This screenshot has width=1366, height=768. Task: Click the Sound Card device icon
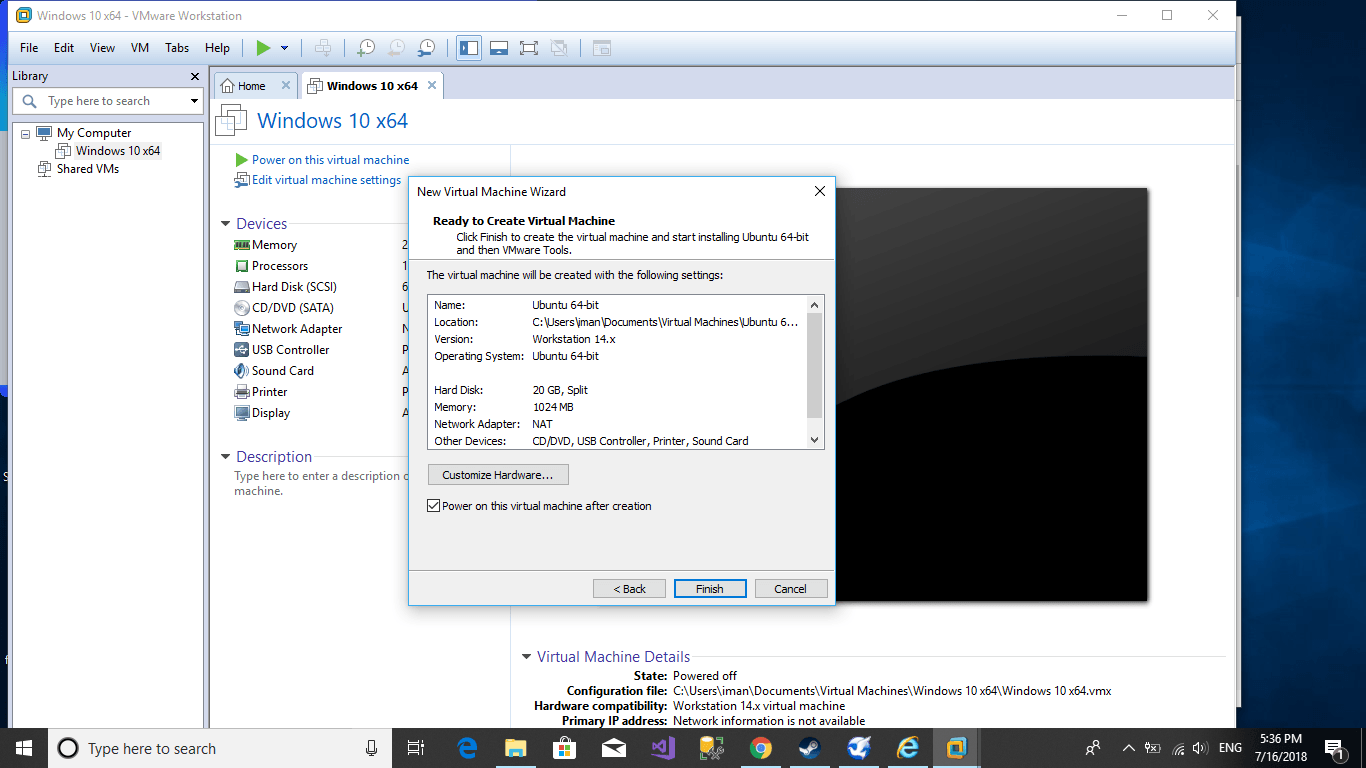[x=242, y=371]
